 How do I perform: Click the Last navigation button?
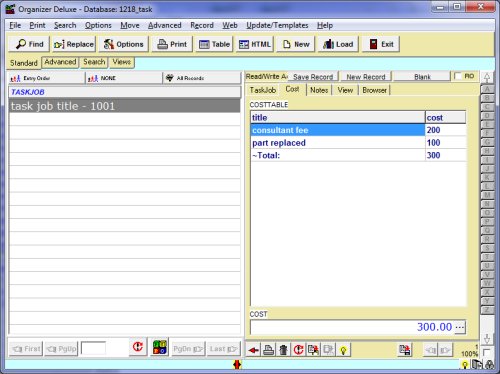[x=223, y=349]
